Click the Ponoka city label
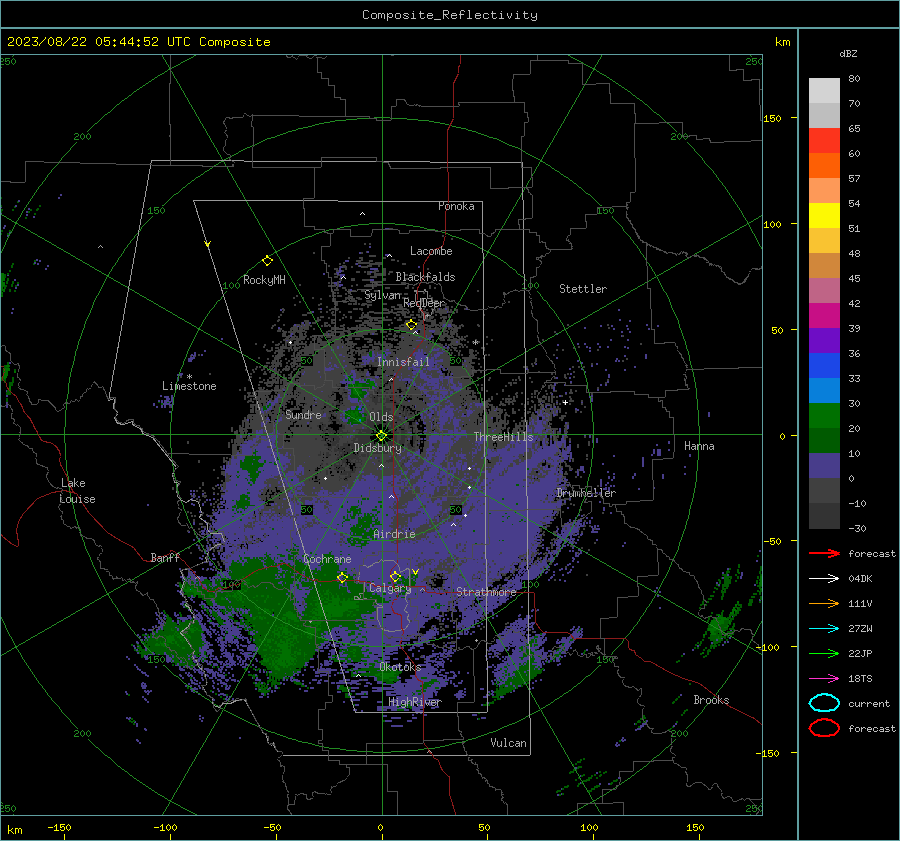Image resolution: width=900 pixels, height=841 pixels. (x=456, y=206)
